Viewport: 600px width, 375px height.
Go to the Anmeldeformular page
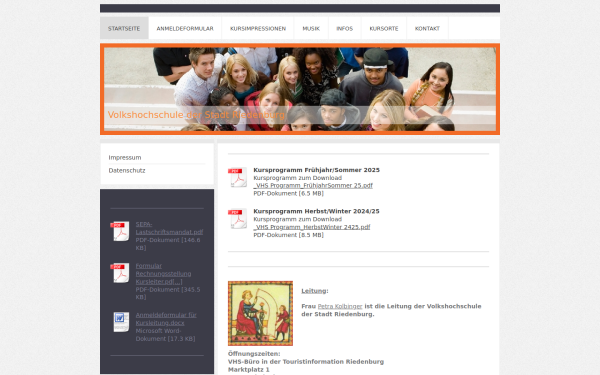tap(185, 28)
